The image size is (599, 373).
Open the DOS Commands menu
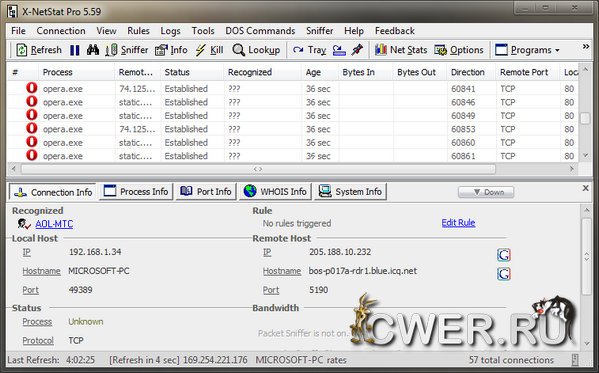(260, 31)
